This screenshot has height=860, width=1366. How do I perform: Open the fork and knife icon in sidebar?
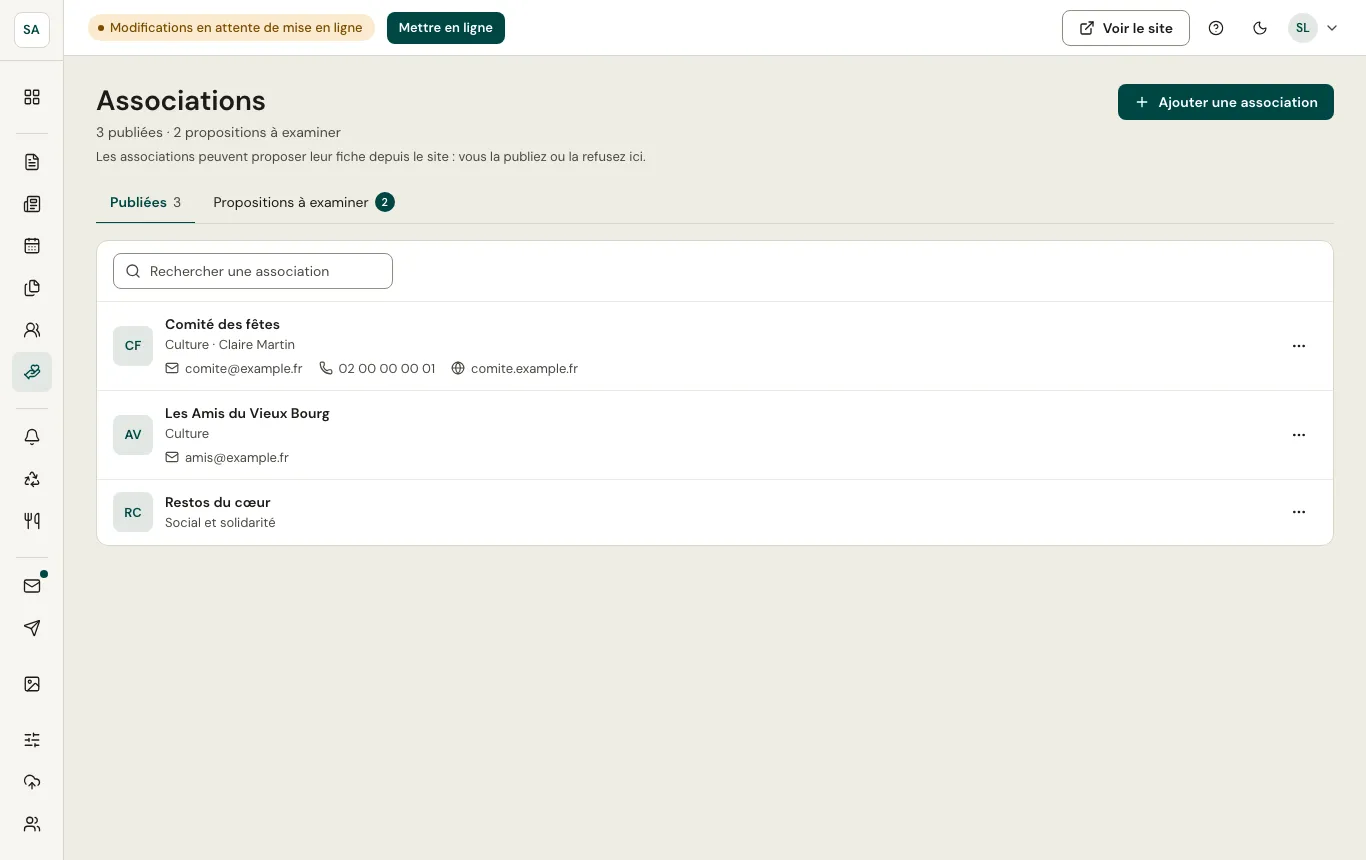32,521
